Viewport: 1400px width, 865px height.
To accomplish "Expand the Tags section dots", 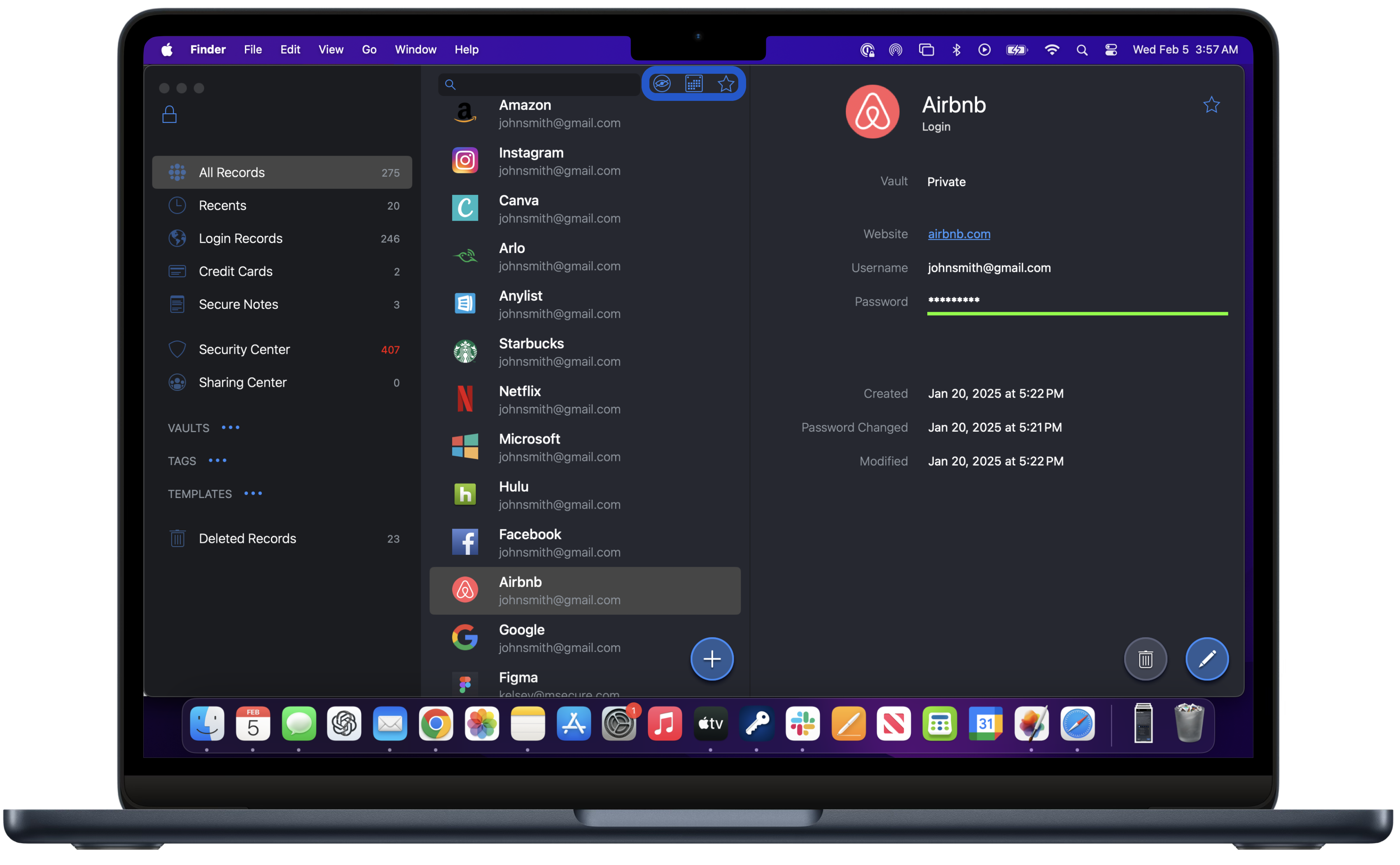I will pos(217,461).
